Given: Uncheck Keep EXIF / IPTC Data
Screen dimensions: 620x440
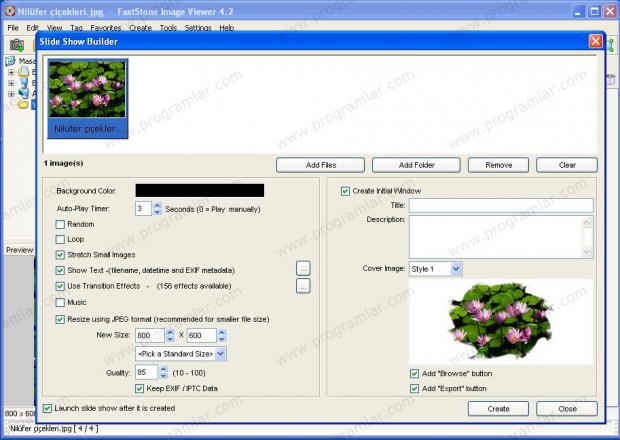Looking at the screenshot, I should coord(139,389).
